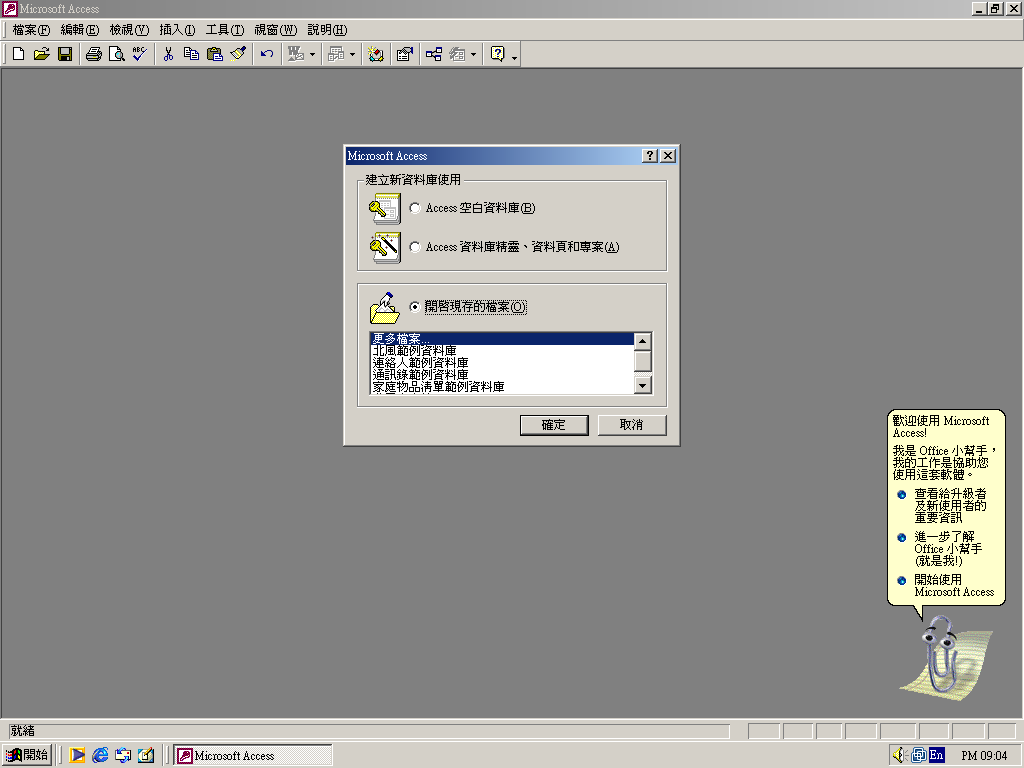Click the ABC spelling check icon
Image resolution: width=1024 pixels, height=768 pixels.
(140, 54)
